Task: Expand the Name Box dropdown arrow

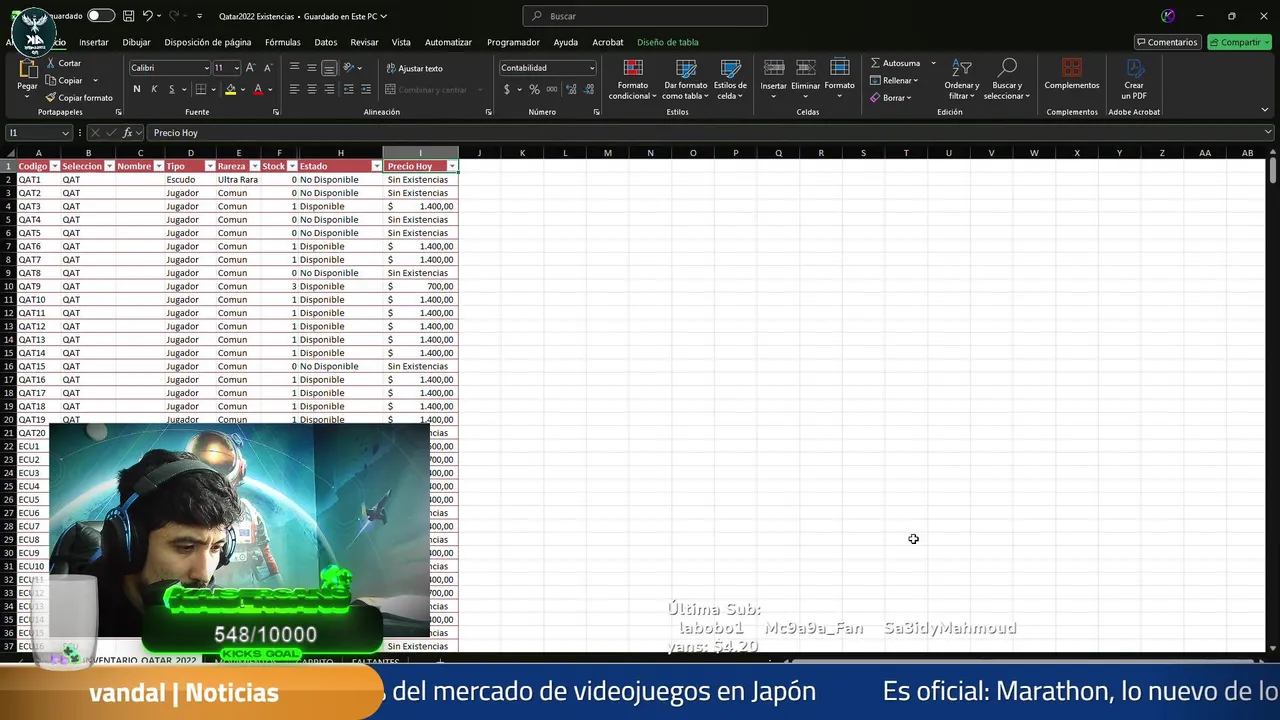Action: click(65, 133)
